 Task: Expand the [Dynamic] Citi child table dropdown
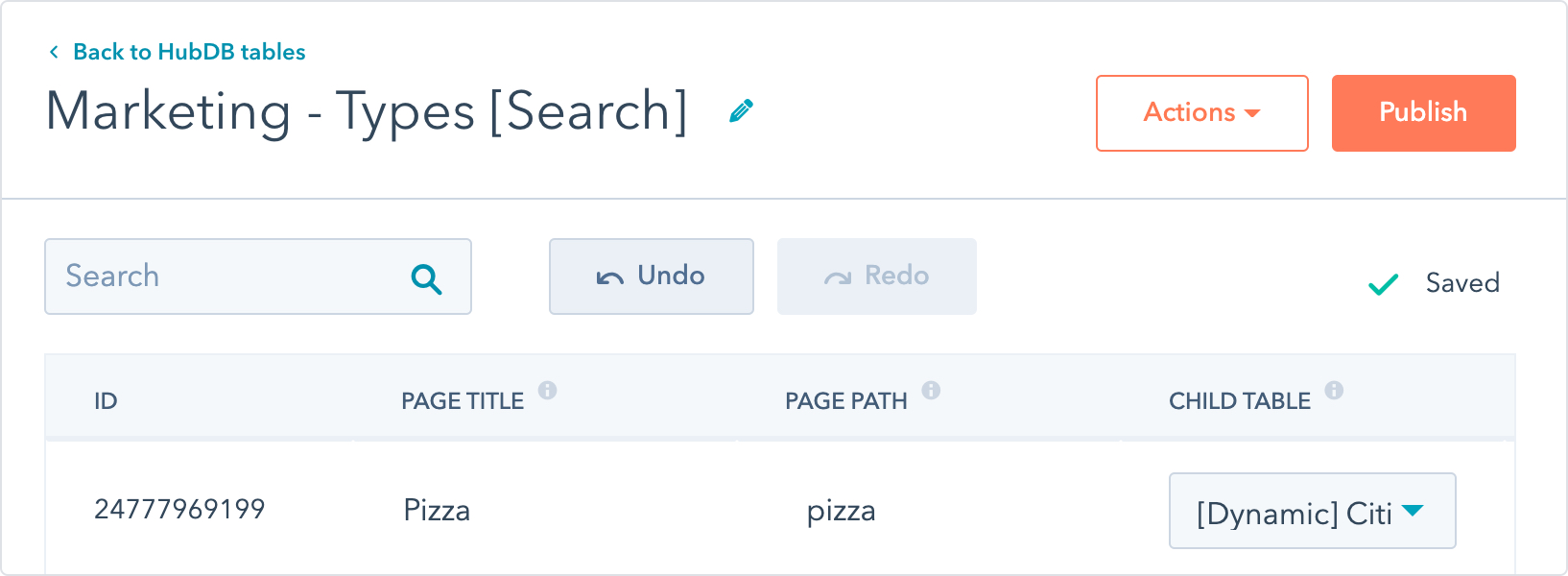click(x=1312, y=511)
